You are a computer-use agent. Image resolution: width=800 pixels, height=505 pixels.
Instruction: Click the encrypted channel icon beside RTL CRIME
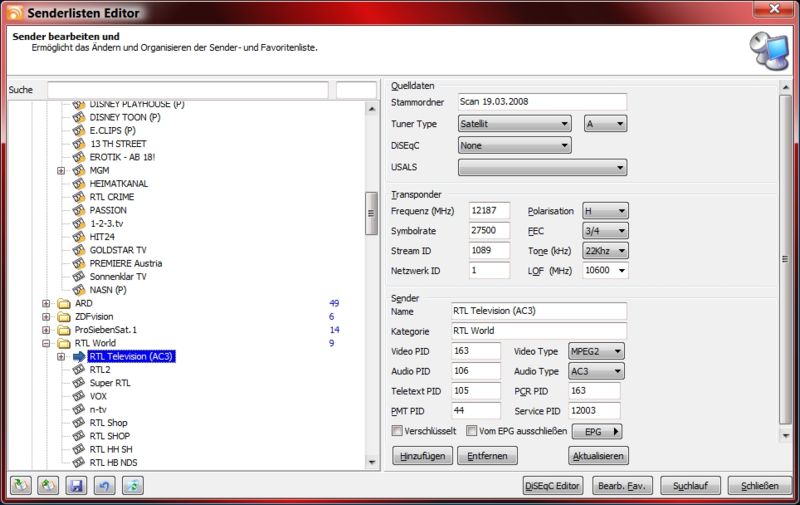click(79, 197)
